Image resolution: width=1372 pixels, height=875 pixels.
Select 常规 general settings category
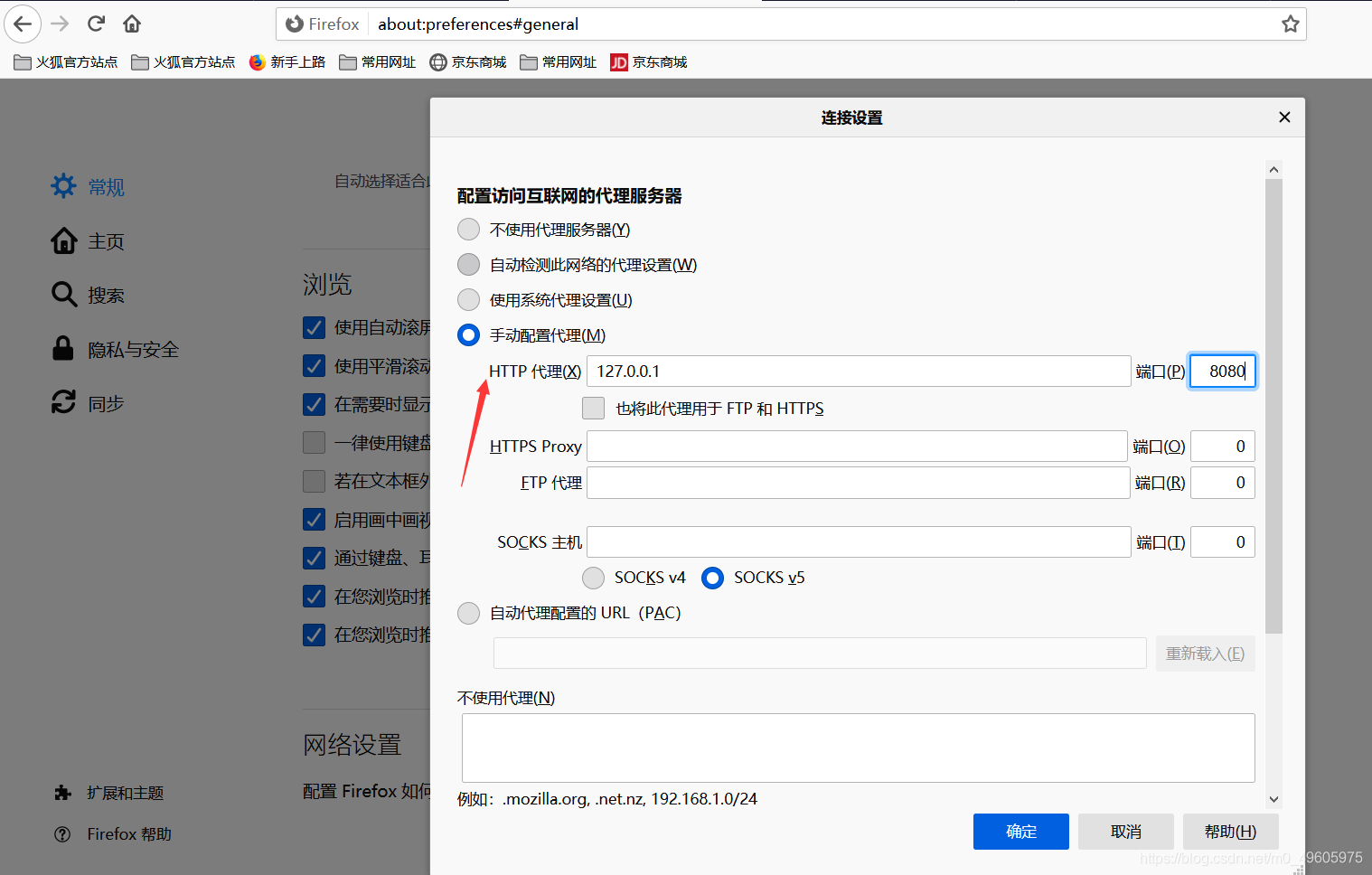(88, 187)
